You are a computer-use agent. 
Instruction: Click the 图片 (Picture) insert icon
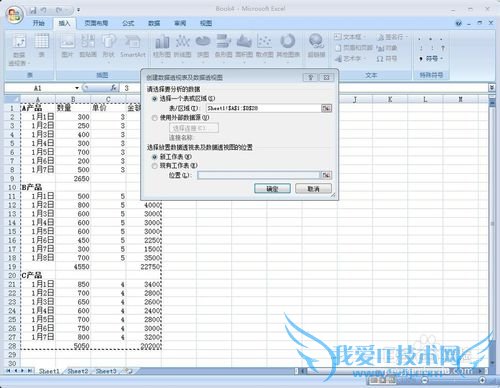(67, 46)
